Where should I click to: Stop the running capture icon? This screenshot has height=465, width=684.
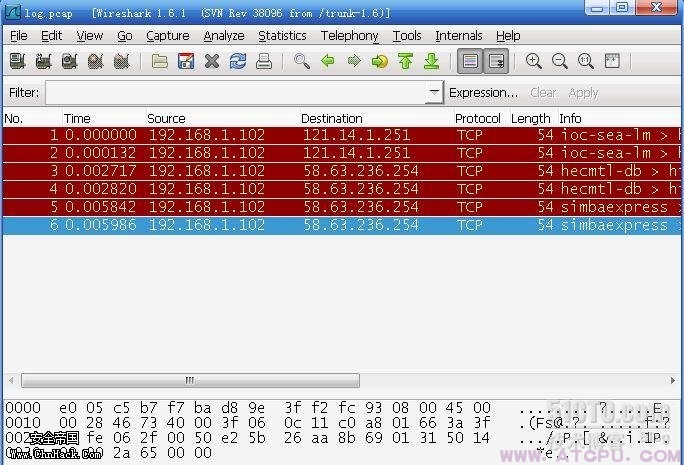click(96, 61)
